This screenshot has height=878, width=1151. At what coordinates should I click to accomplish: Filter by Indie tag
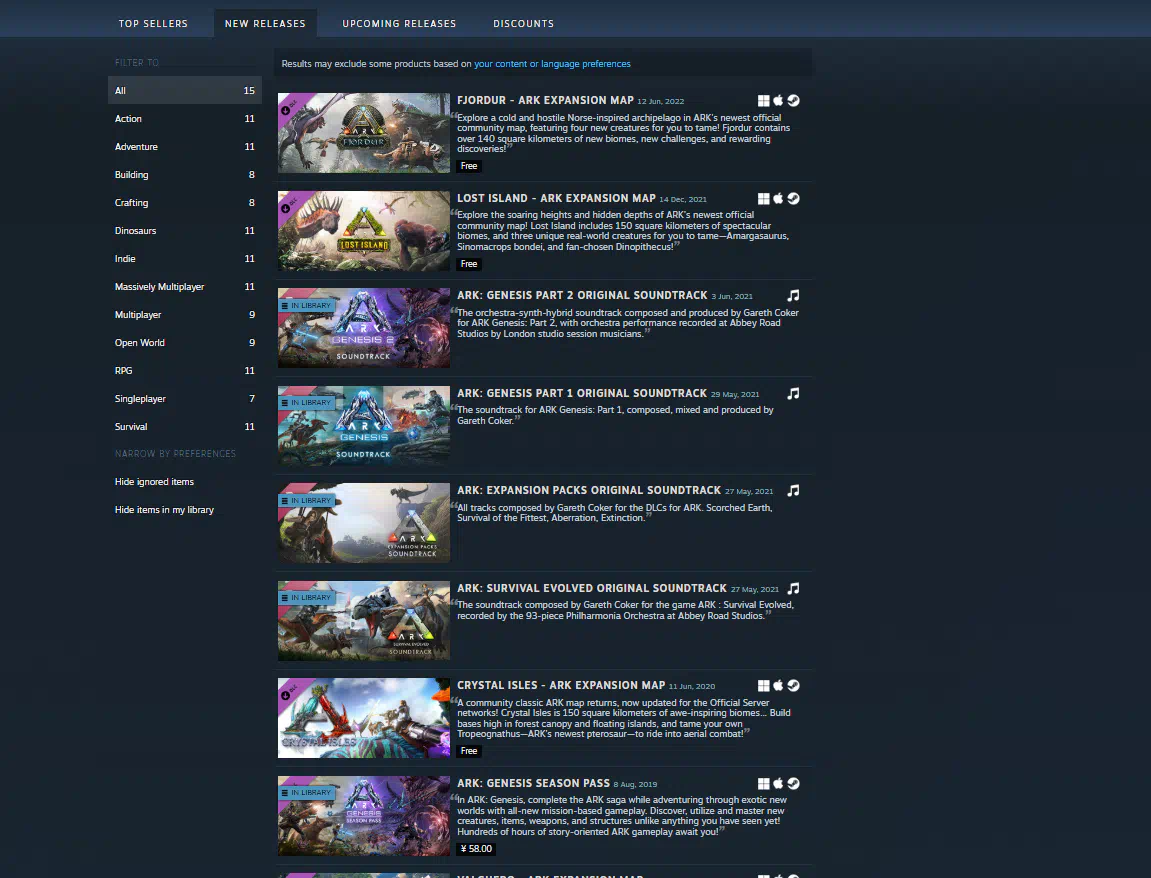click(x=185, y=258)
